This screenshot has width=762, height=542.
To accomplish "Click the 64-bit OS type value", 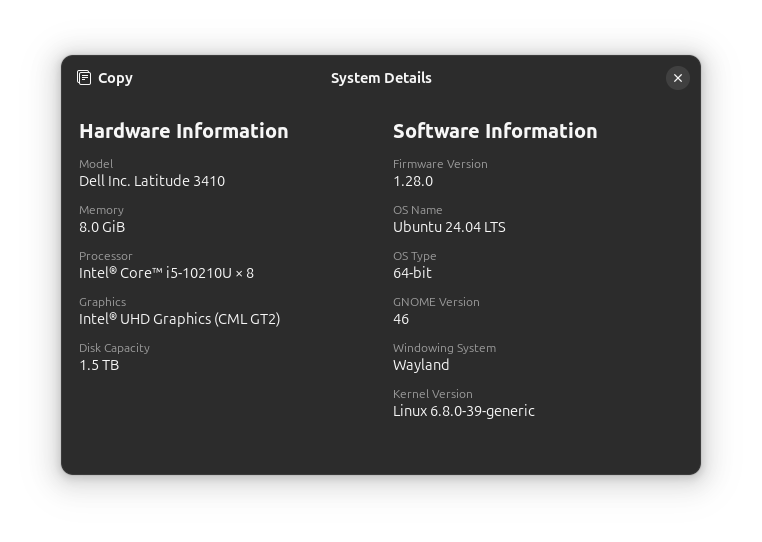I will pyautogui.click(x=412, y=273).
